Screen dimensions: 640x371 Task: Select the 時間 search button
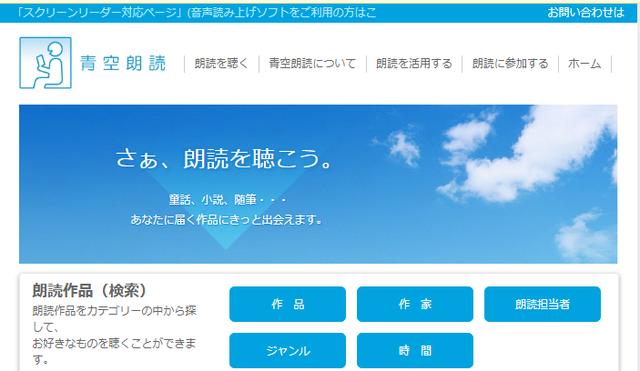coord(415,351)
